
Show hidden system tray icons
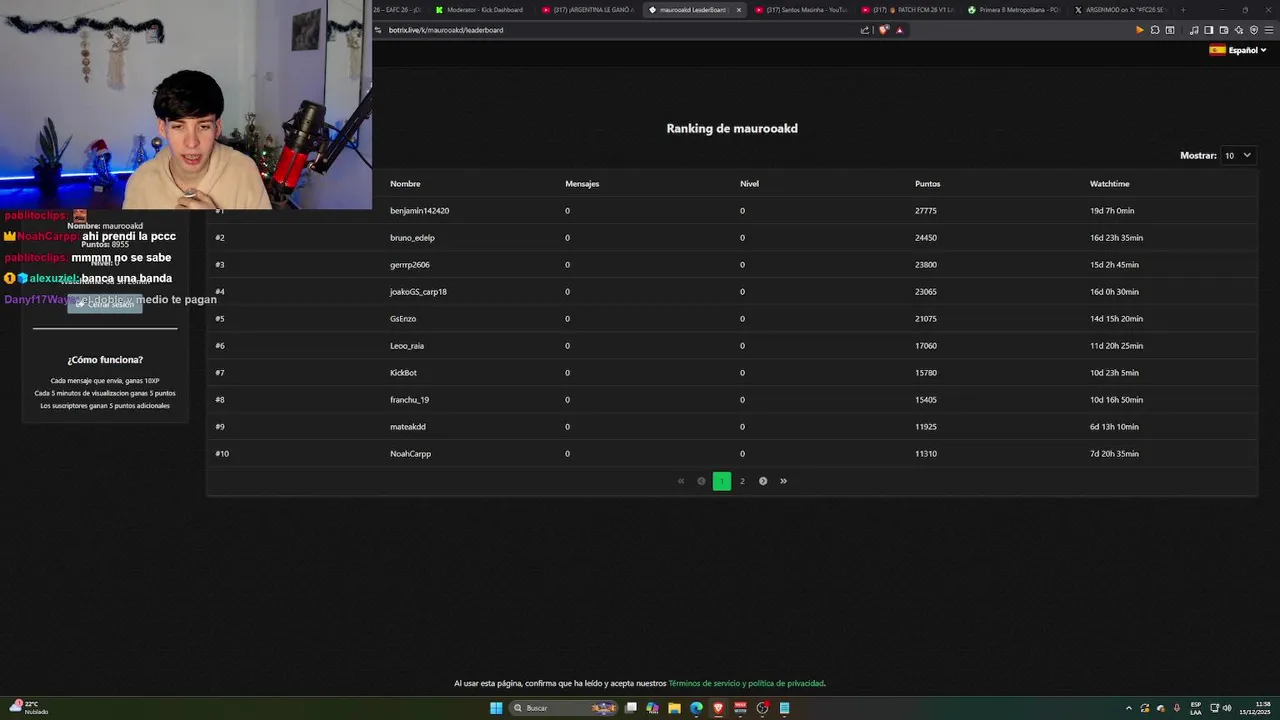tap(1129, 708)
